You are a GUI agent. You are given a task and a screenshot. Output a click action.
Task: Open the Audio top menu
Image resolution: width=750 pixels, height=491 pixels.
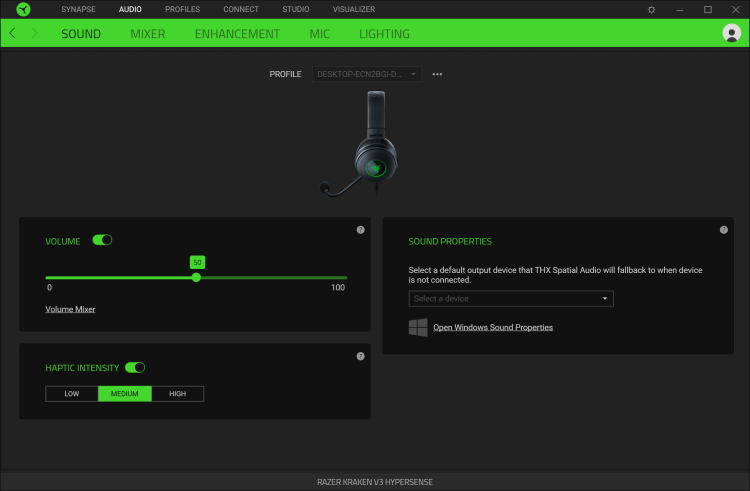pos(130,9)
